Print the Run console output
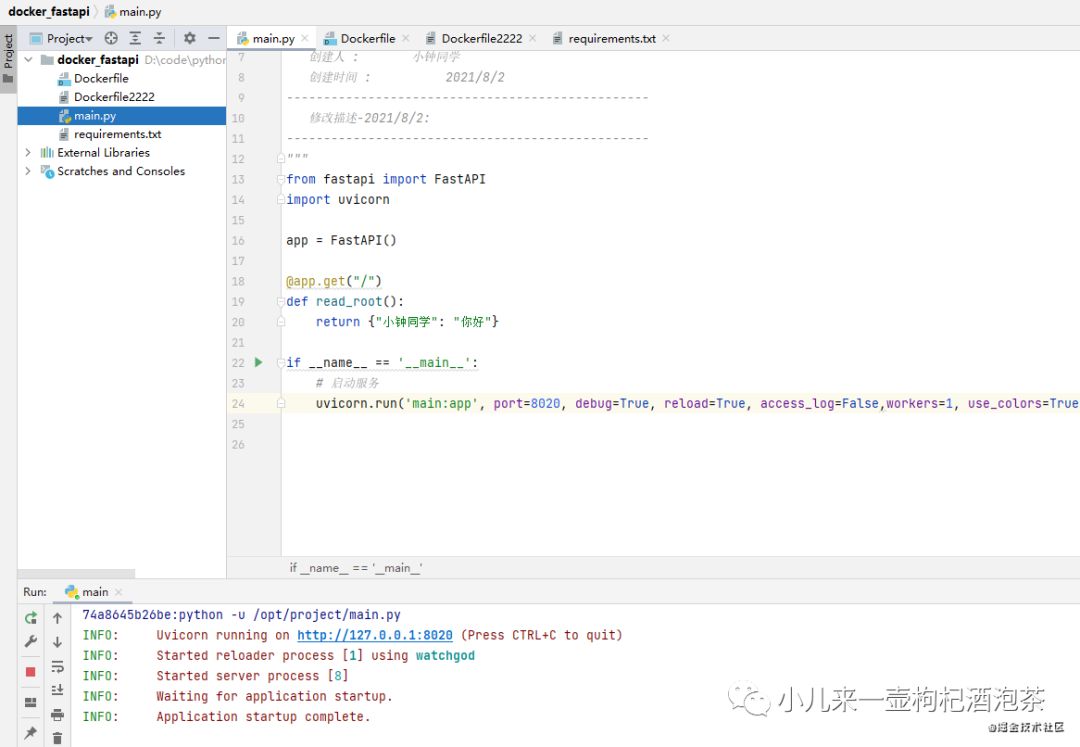 [x=57, y=714]
